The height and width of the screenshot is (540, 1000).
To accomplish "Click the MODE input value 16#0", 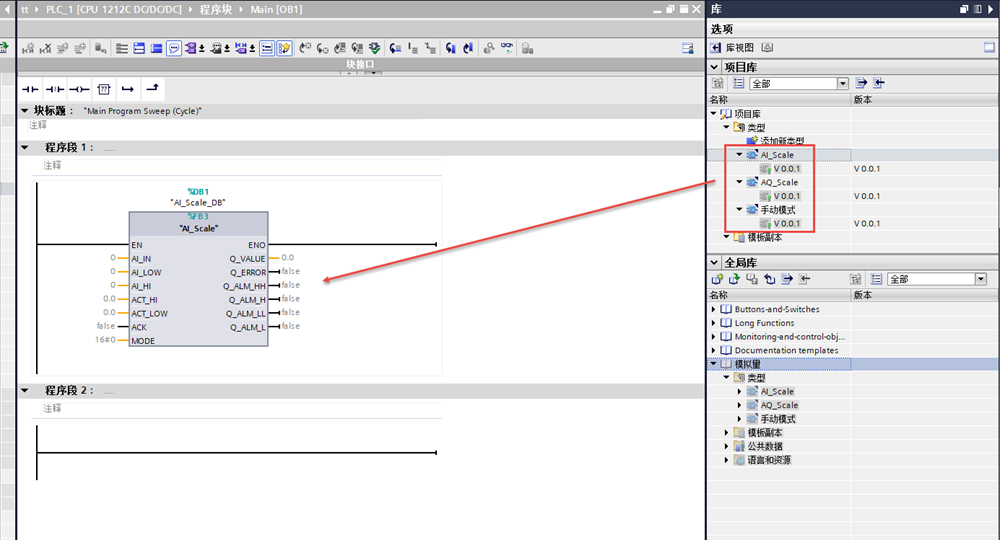I will (105, 340).
